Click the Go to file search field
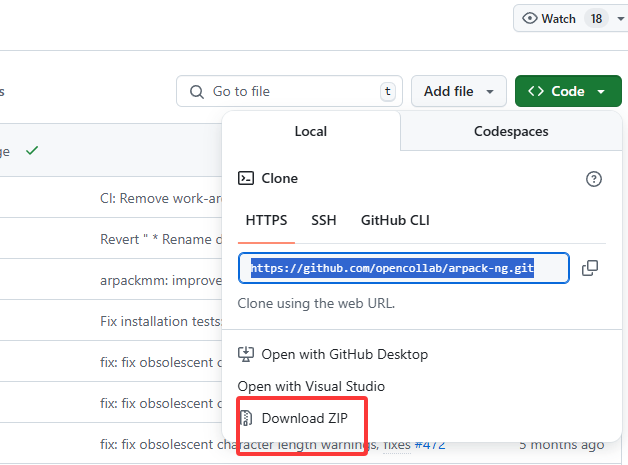Image resolution: width=628 pixels, height=465 pixels. point(290,92)
